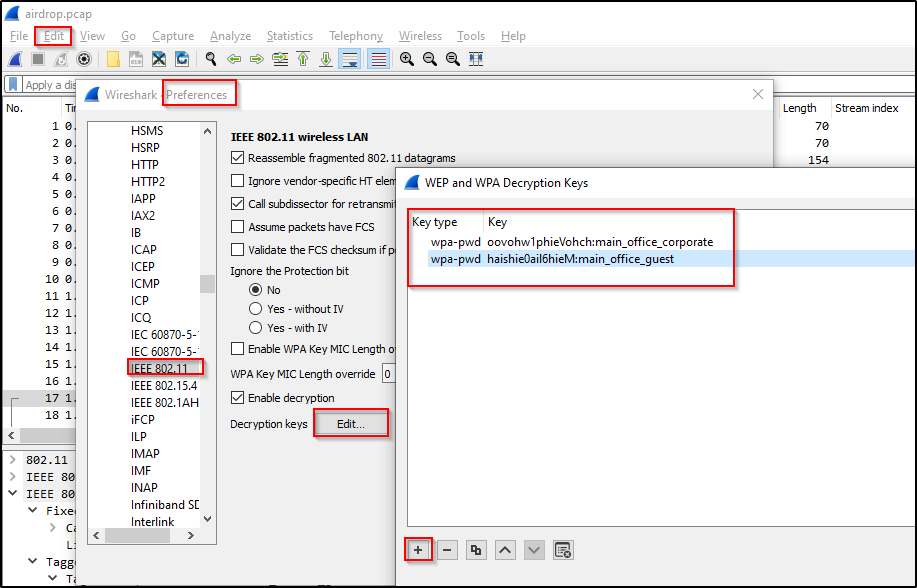Open the Edit menu
This screenshot has width=917, height=588.
coord(53,36)
